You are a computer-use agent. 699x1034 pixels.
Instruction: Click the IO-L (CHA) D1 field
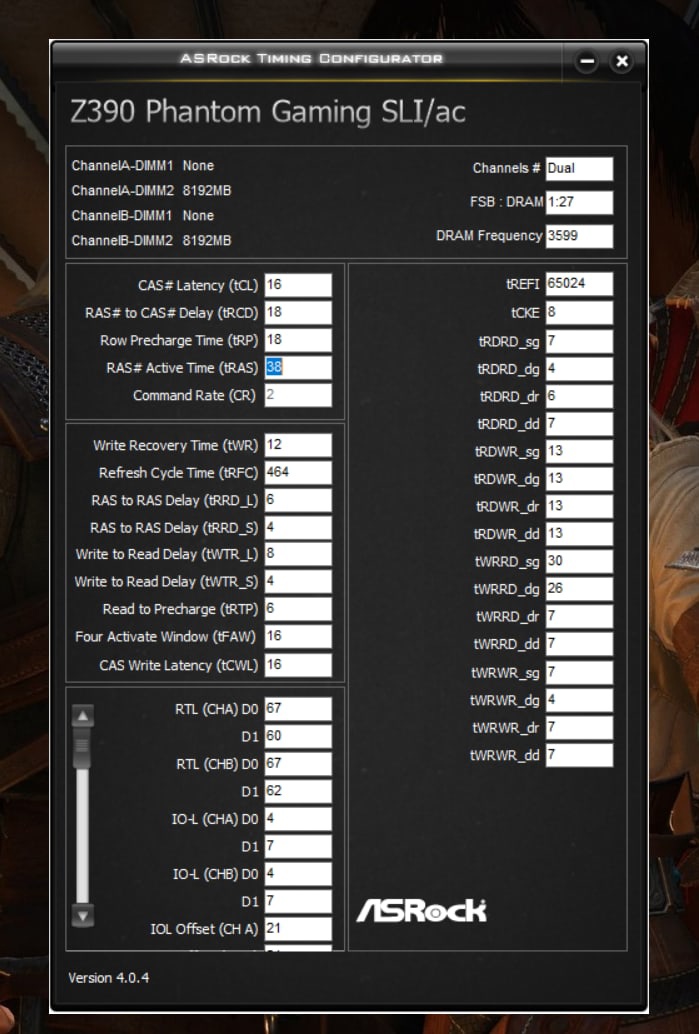coord(298,846)
